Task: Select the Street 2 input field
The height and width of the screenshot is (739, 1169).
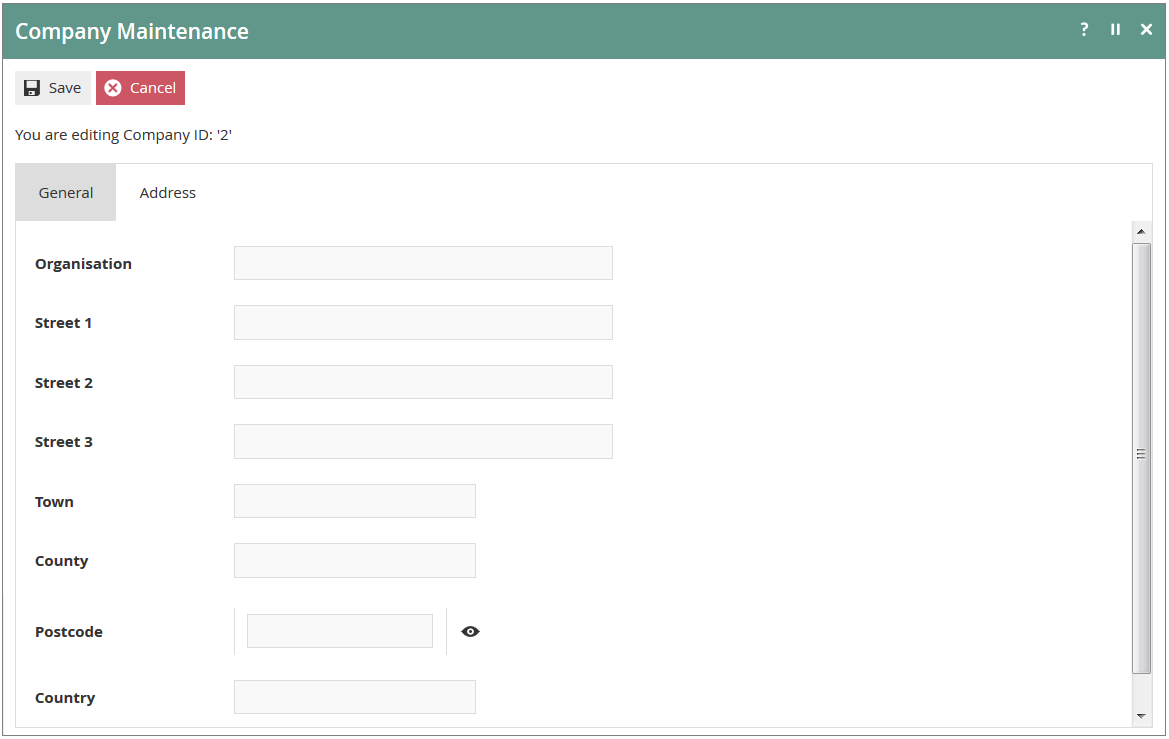Action: click(423, 382)
